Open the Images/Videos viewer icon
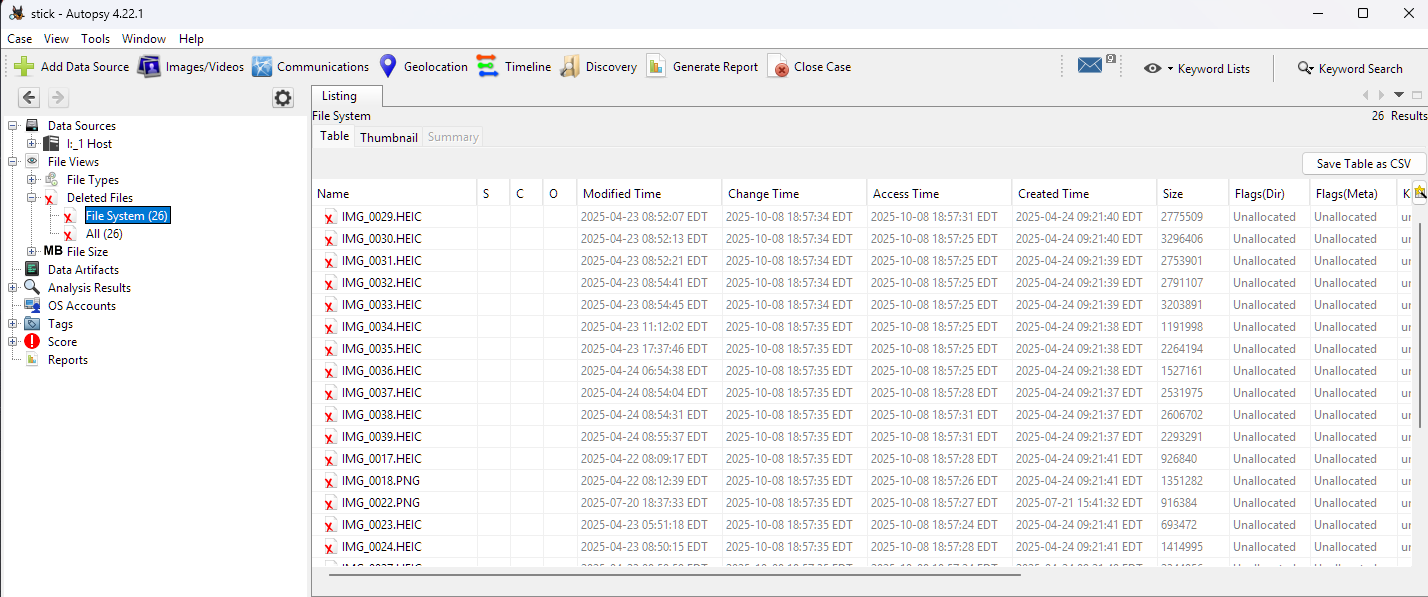 tap(149, 67)
